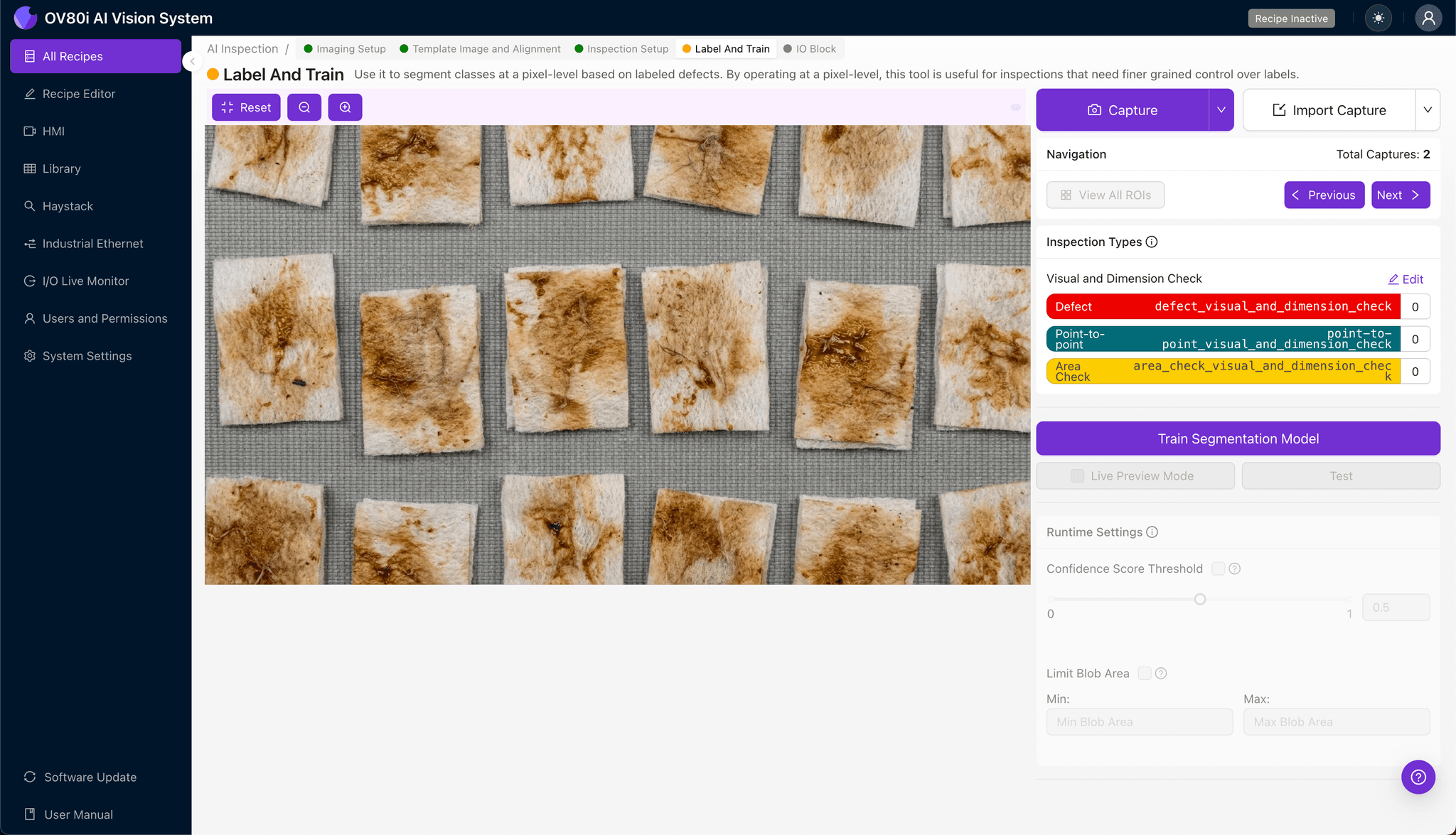Viewport: 1456px width, 835px height.
Task: Open Haystack search page
Action: pyautogui.click(x=95, y=206)
